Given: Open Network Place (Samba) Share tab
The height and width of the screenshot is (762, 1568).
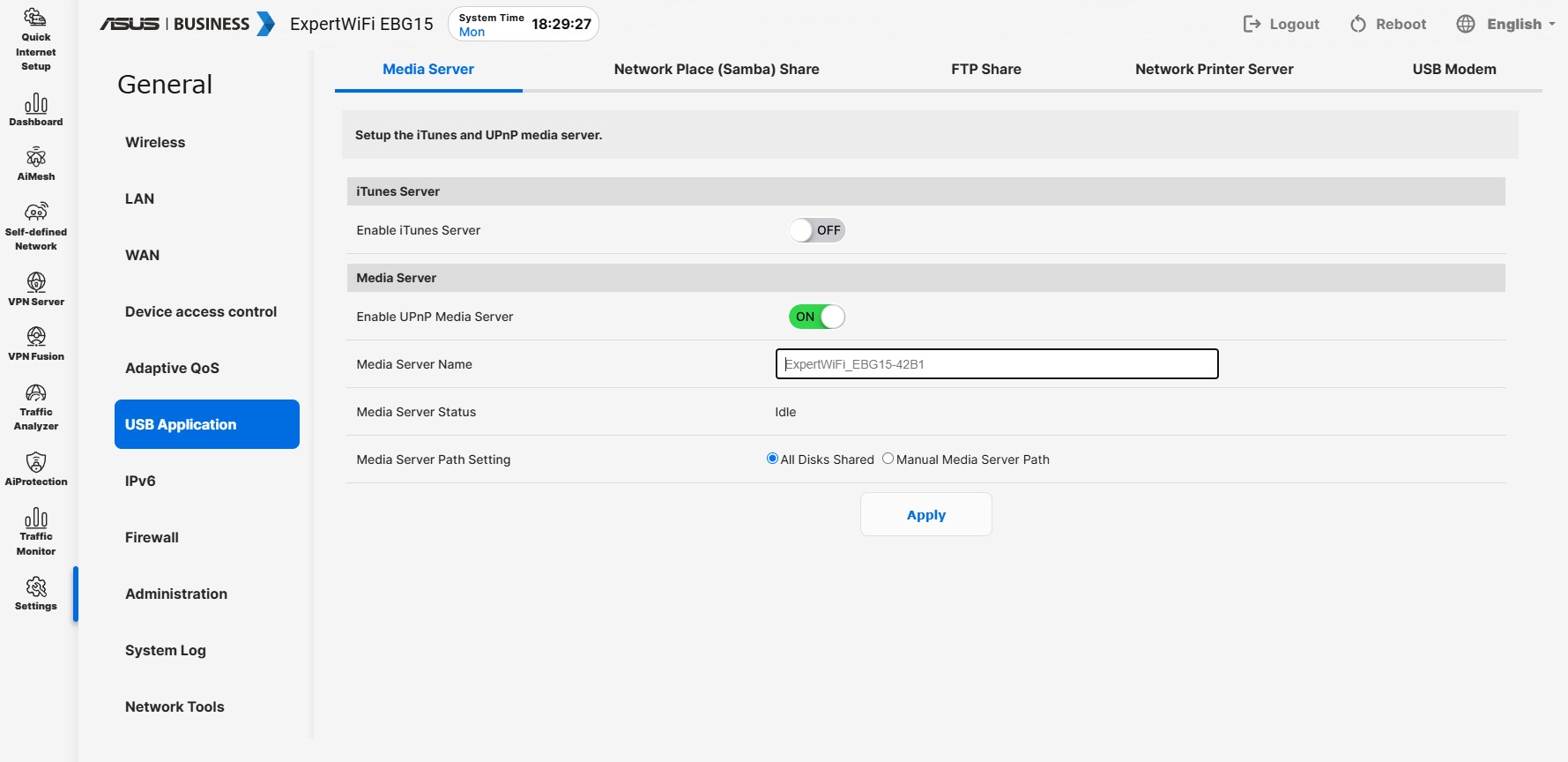Looking at the screenshot, I should pyautogui.click(x=717, y=69).
